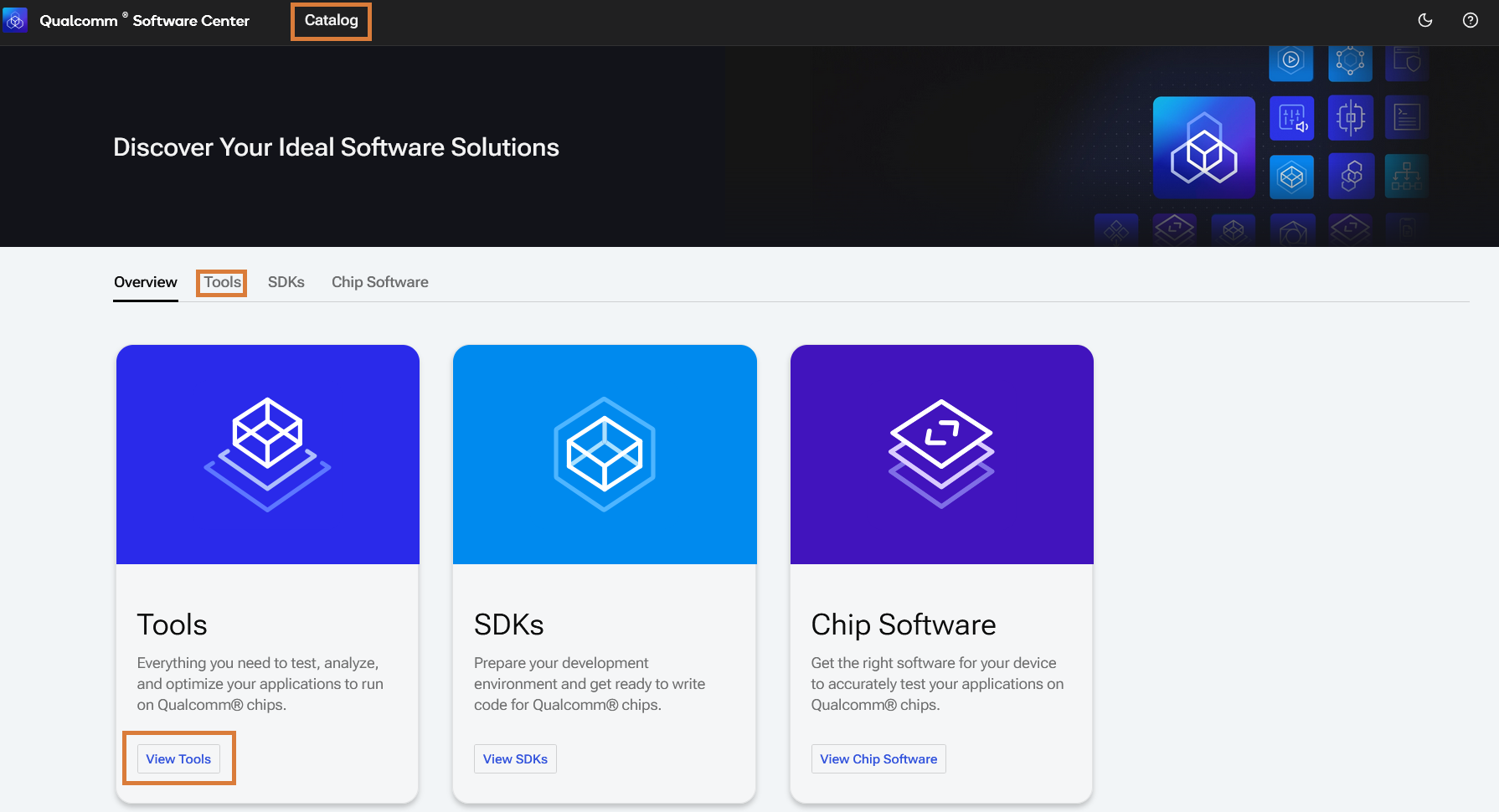Click the SDKs card description paragraph
1499x812 pixels.
(x=590, y=684)
